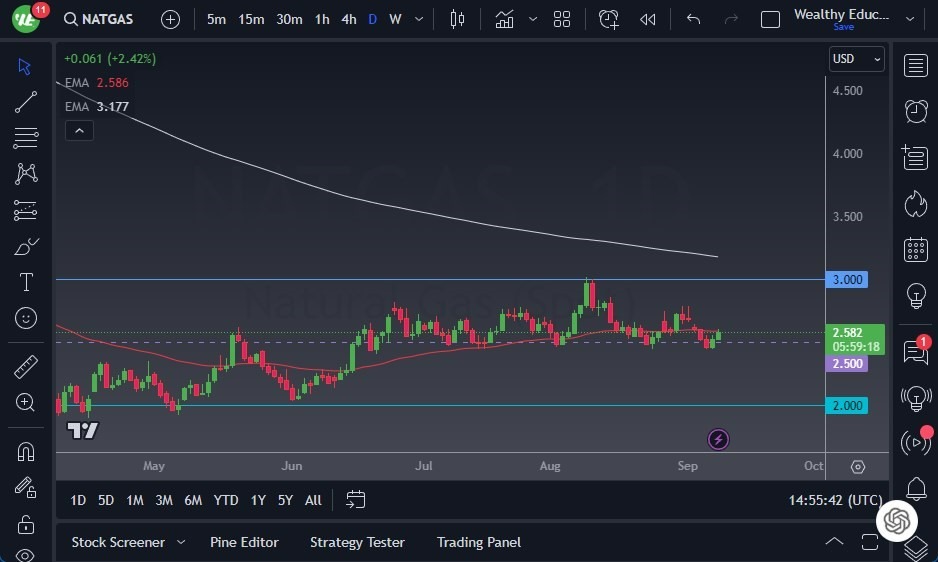Image resolution: width=938 pixels, height=562 pixels.
Task: Toggle magnet mode for drawings
Action: point(26,452)
